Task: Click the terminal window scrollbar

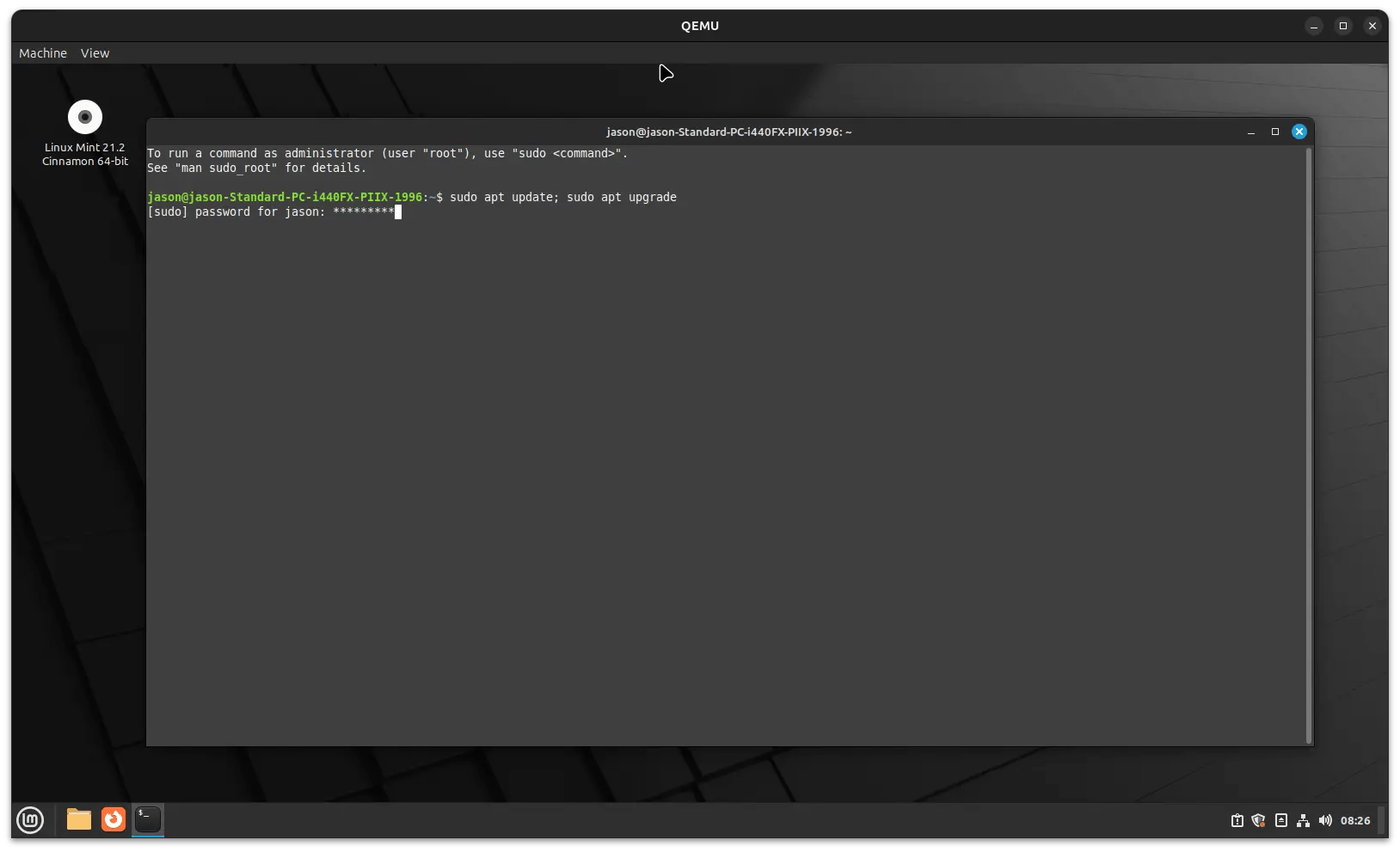Action: (x=1307, y=430)
